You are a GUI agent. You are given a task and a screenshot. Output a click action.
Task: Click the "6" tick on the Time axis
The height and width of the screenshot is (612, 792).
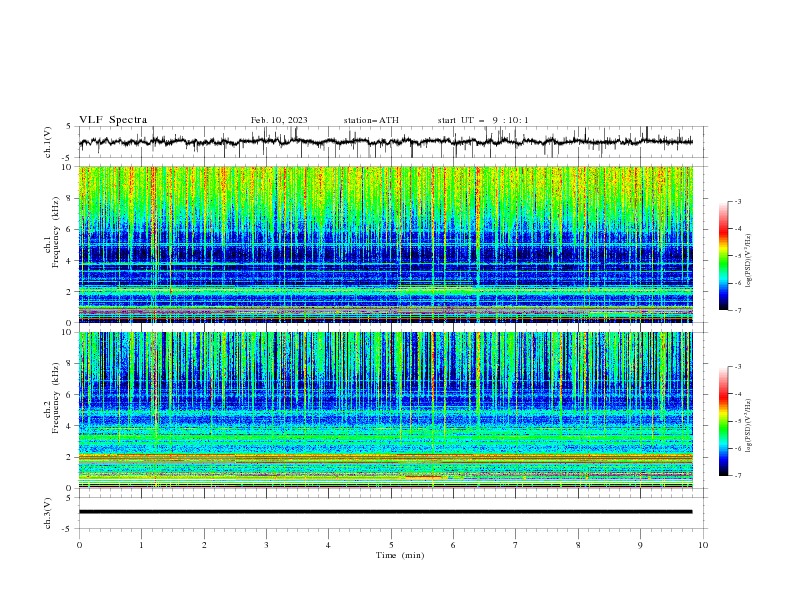453,545
